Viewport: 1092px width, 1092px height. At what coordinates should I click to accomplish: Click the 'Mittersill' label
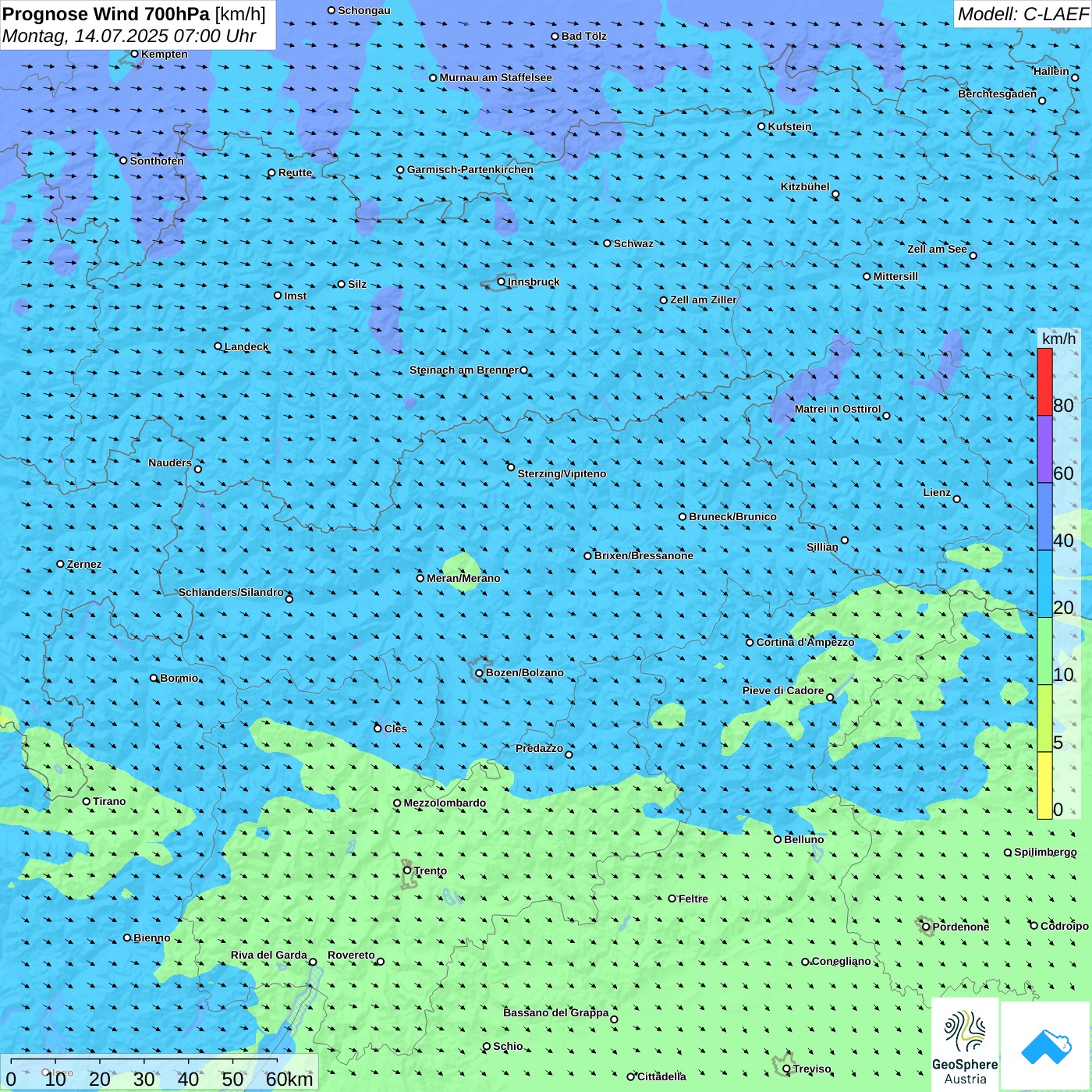click(x=895, y=276)
